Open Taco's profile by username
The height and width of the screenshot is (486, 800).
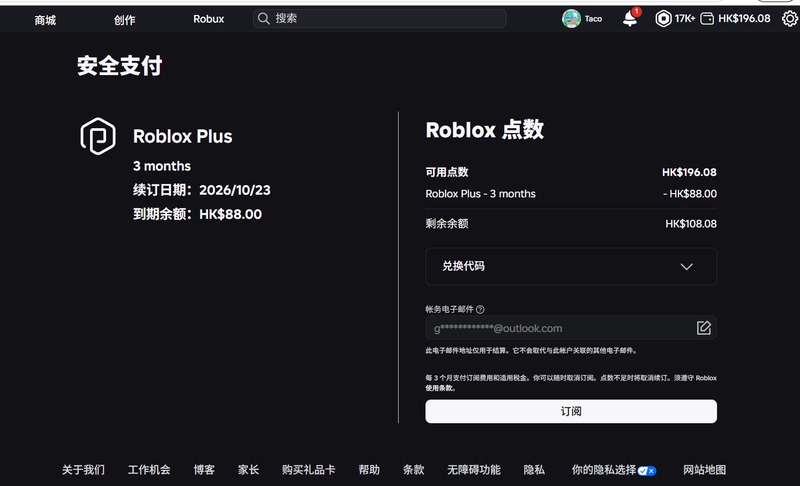(x=593, y=19)
